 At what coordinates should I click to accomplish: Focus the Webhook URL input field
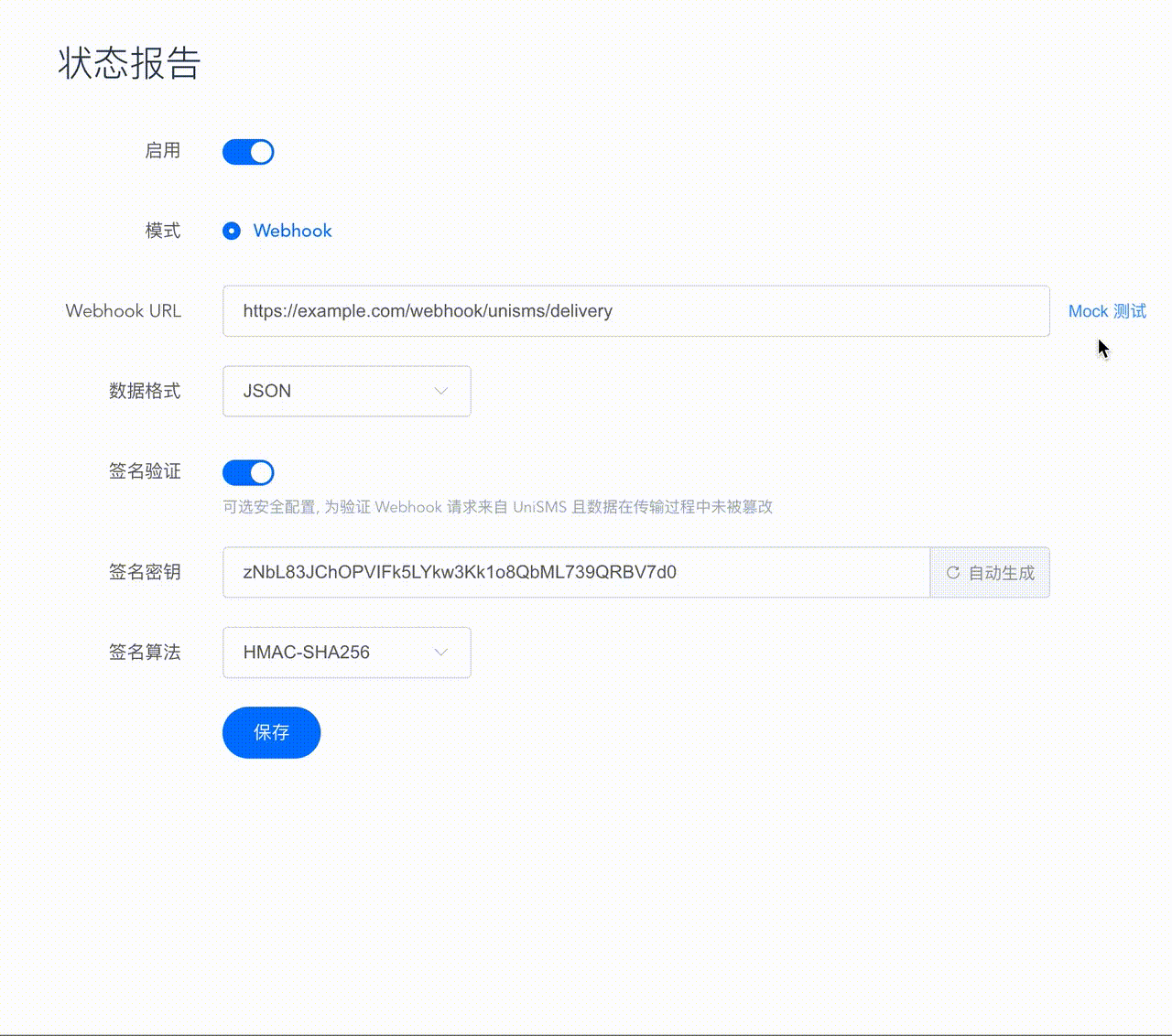(635, 311)
